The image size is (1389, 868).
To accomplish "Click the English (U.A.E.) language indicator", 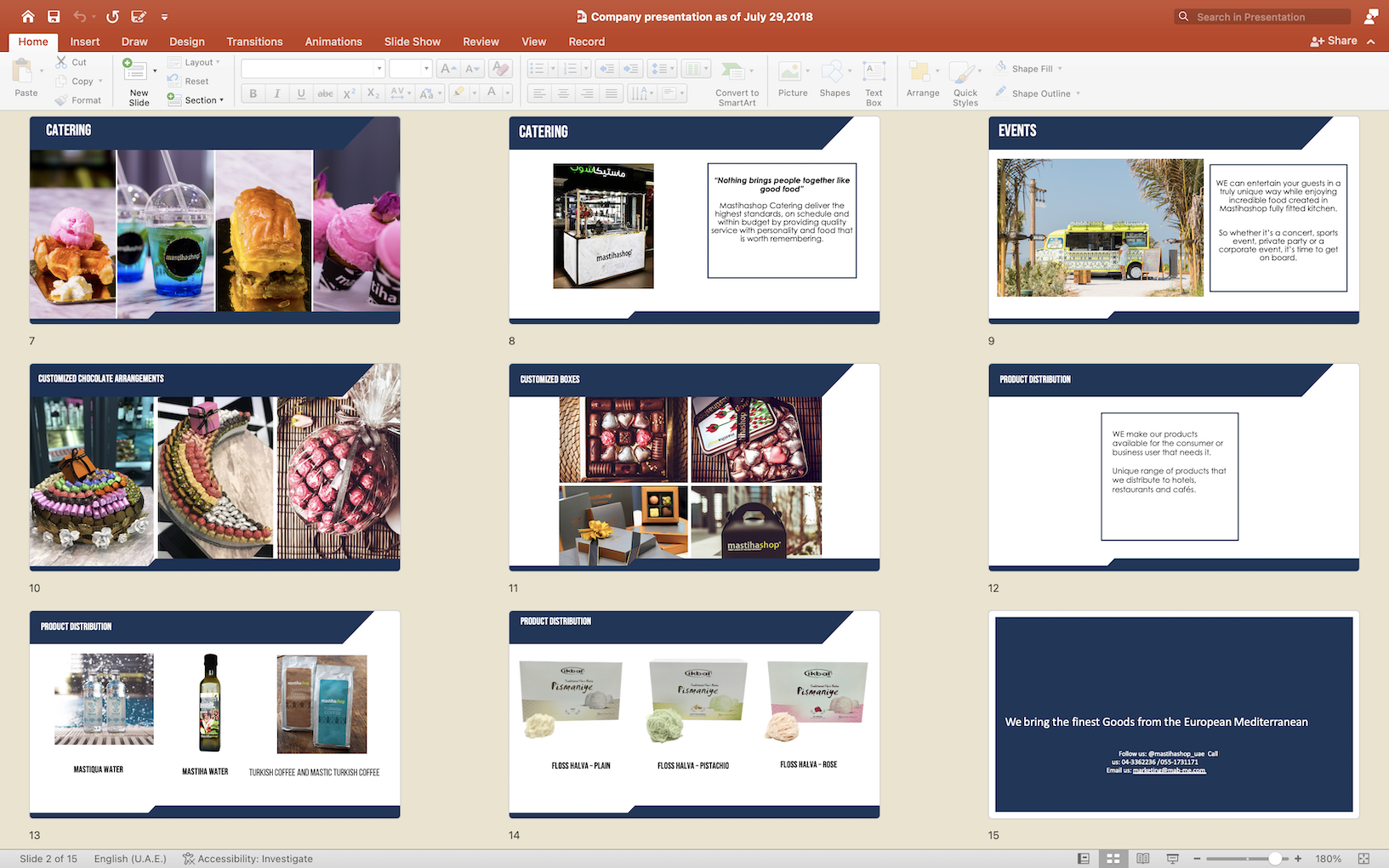I will point(130,859).
